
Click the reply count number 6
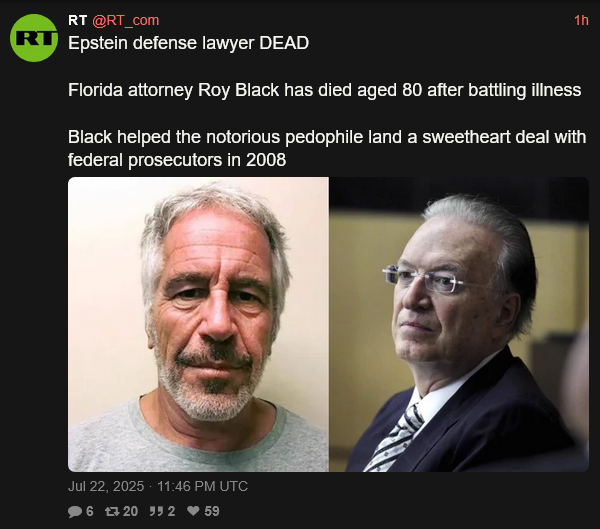(90, 511)
